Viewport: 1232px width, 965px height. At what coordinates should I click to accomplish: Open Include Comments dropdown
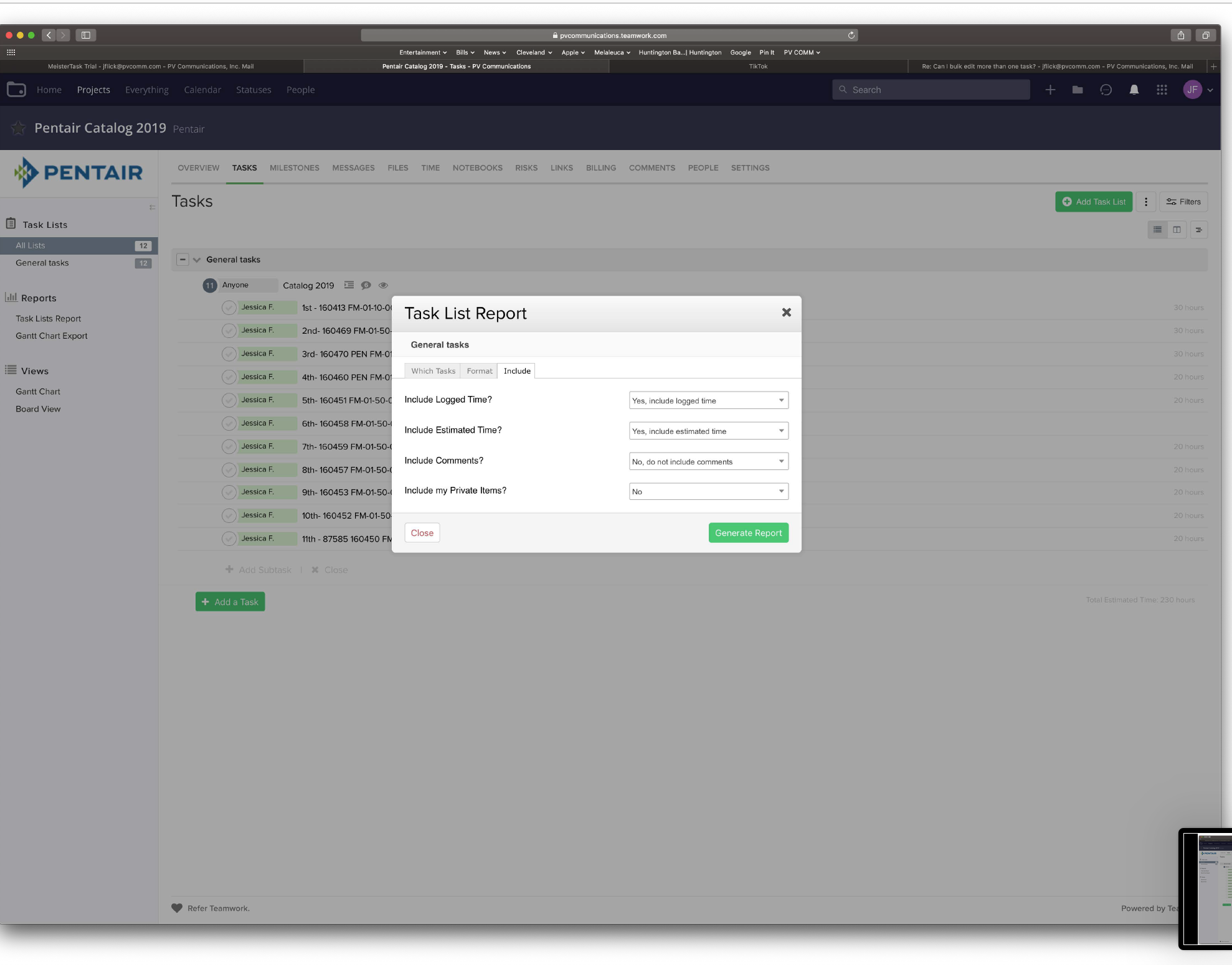708,461
